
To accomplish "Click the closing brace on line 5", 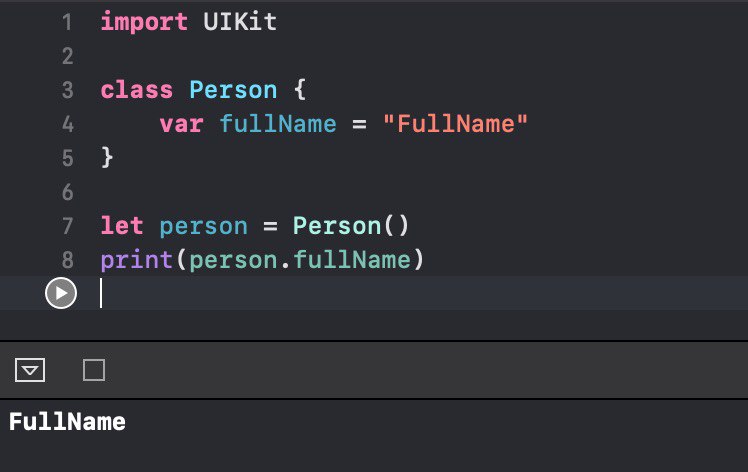I will (107, 158).
